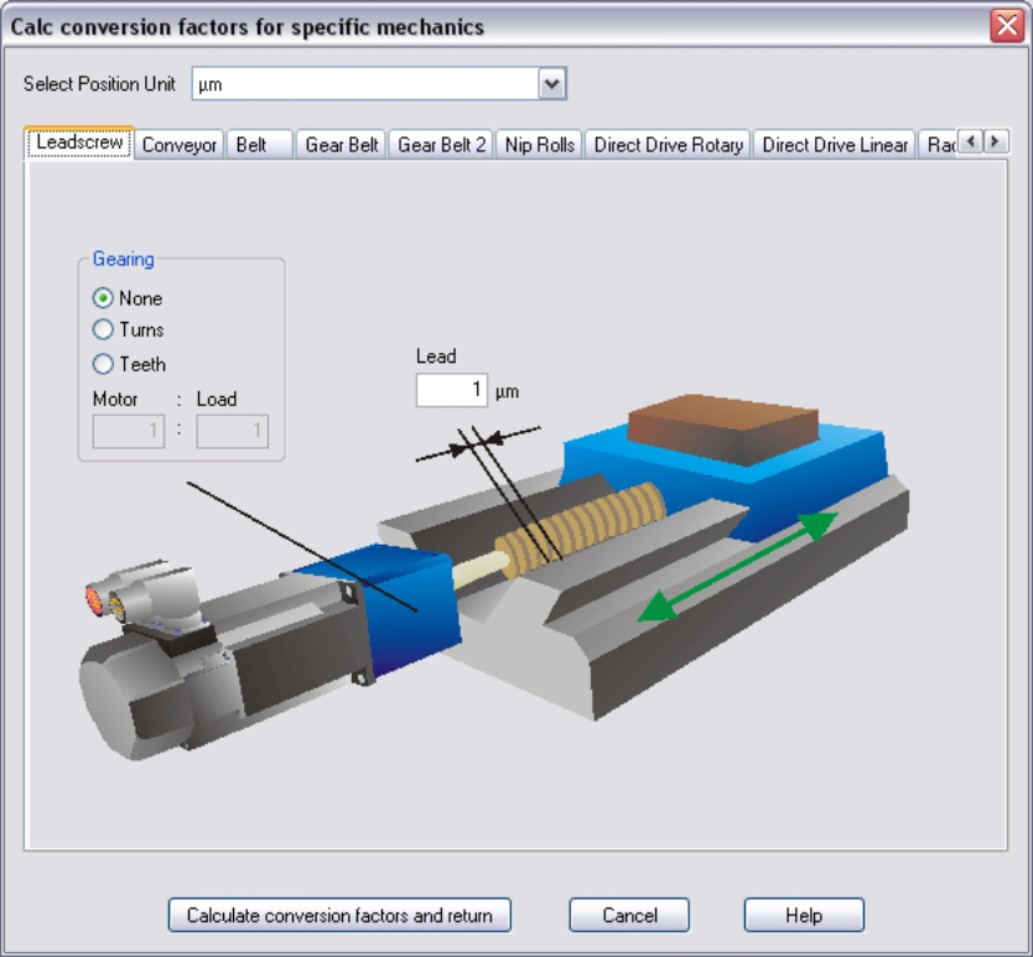Select the Teeth gearing option
Image resolution: width=1033 pixels, height=957 pixels.
[103, 364]
